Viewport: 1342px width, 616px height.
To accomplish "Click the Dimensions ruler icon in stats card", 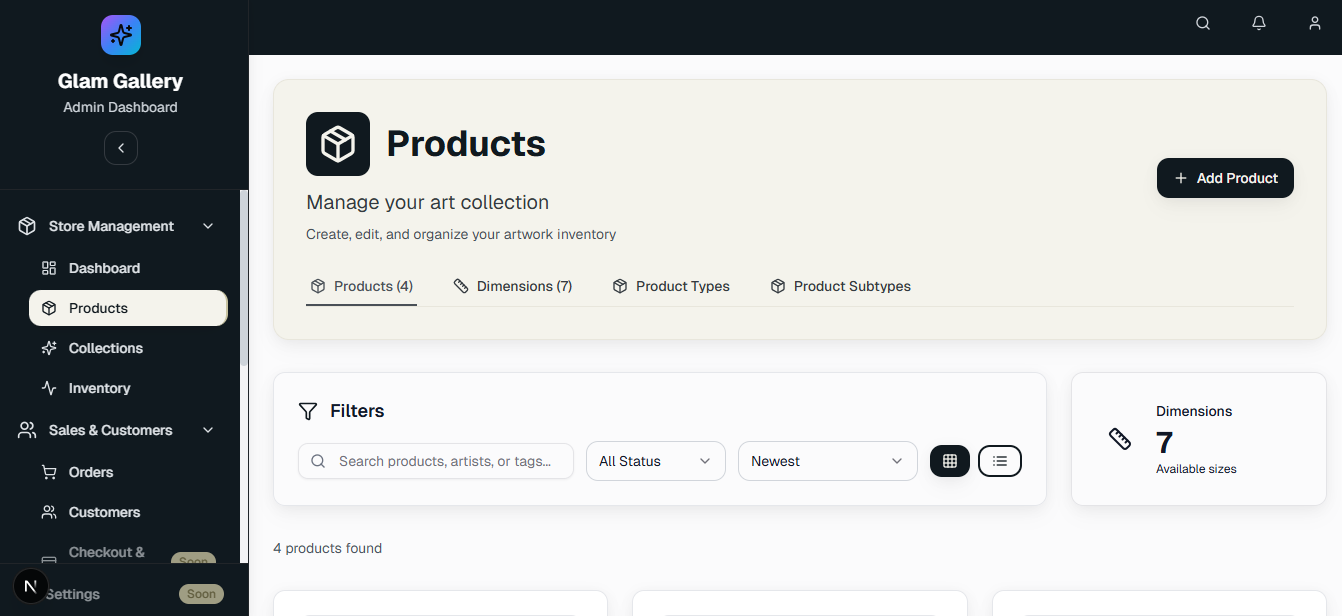I will point(1120,439).
